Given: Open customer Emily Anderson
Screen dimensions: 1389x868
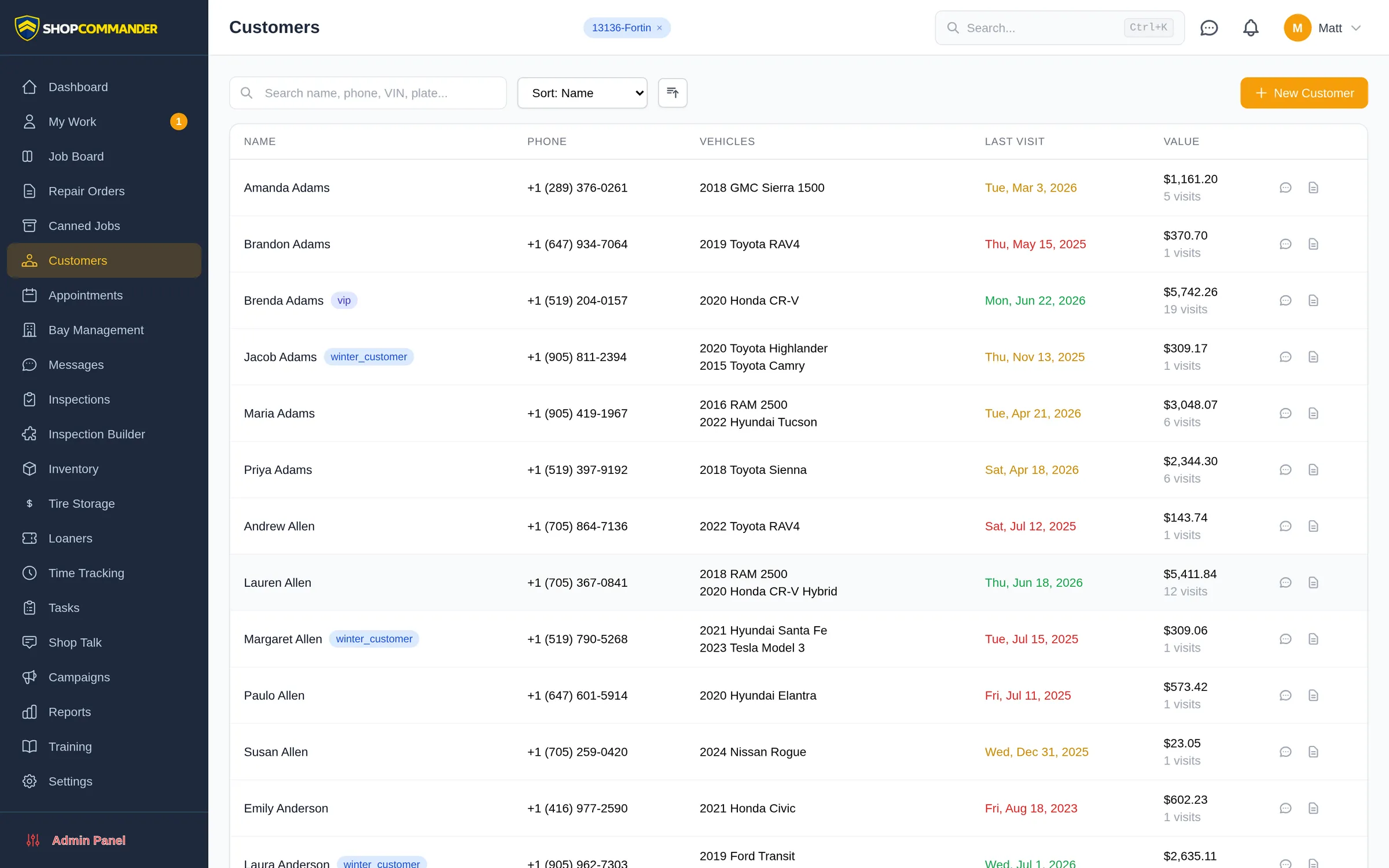Looking at the screenshot, I should point(286,808).
